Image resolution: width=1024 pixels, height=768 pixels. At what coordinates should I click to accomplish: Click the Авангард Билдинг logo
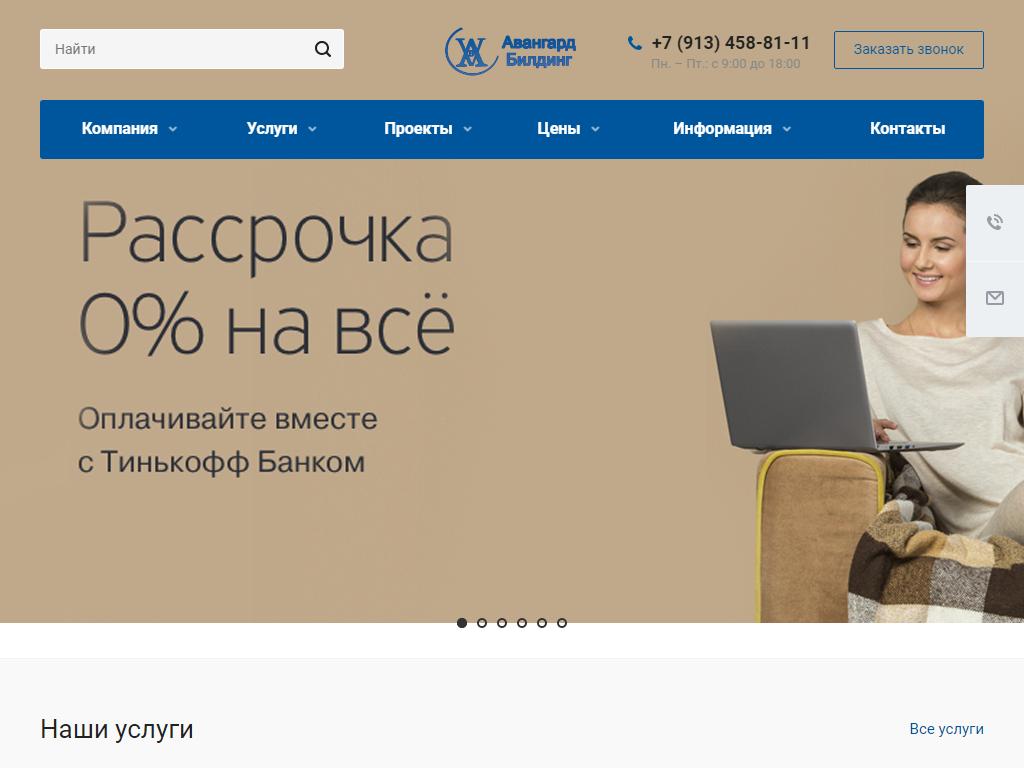511,51
